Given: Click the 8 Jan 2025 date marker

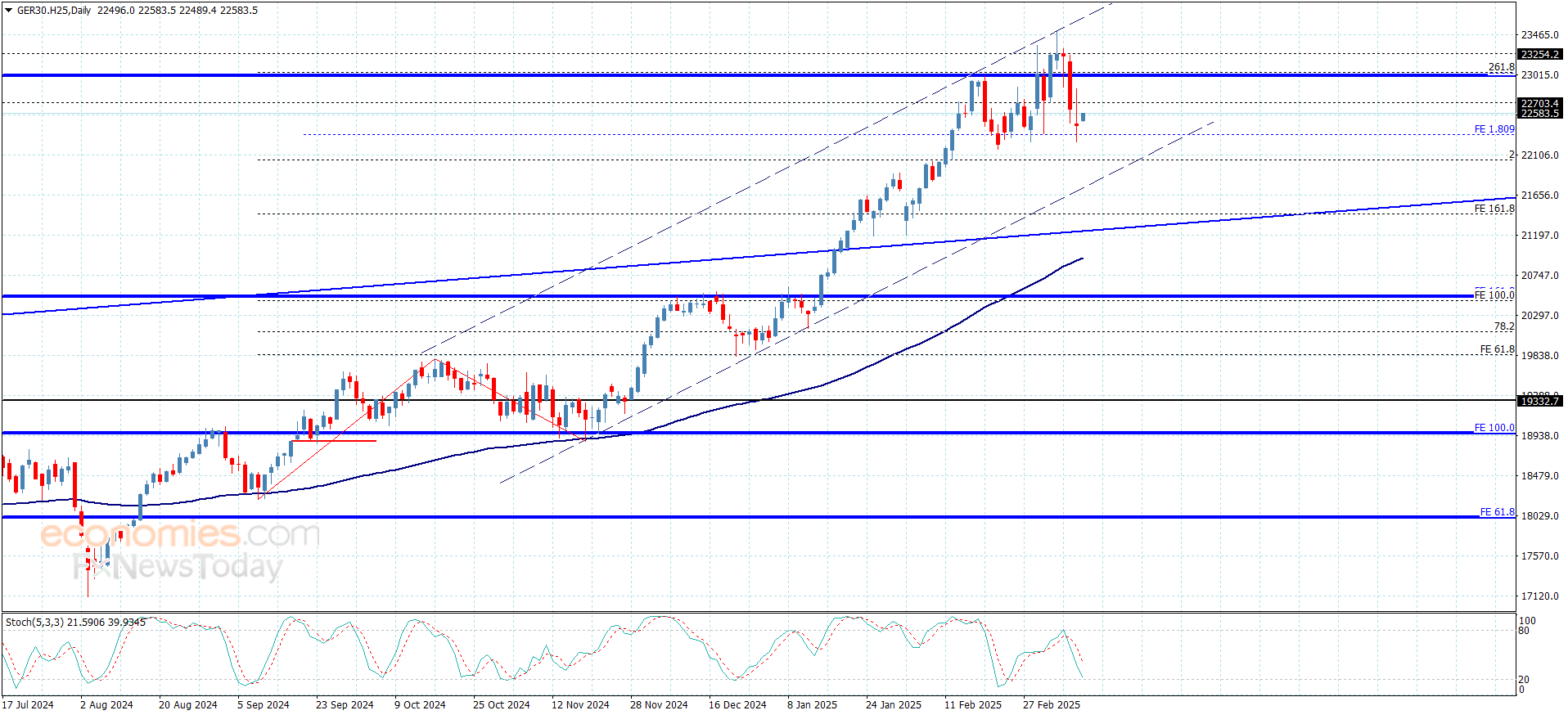Looking at the screenshot, I should [812, 704].
